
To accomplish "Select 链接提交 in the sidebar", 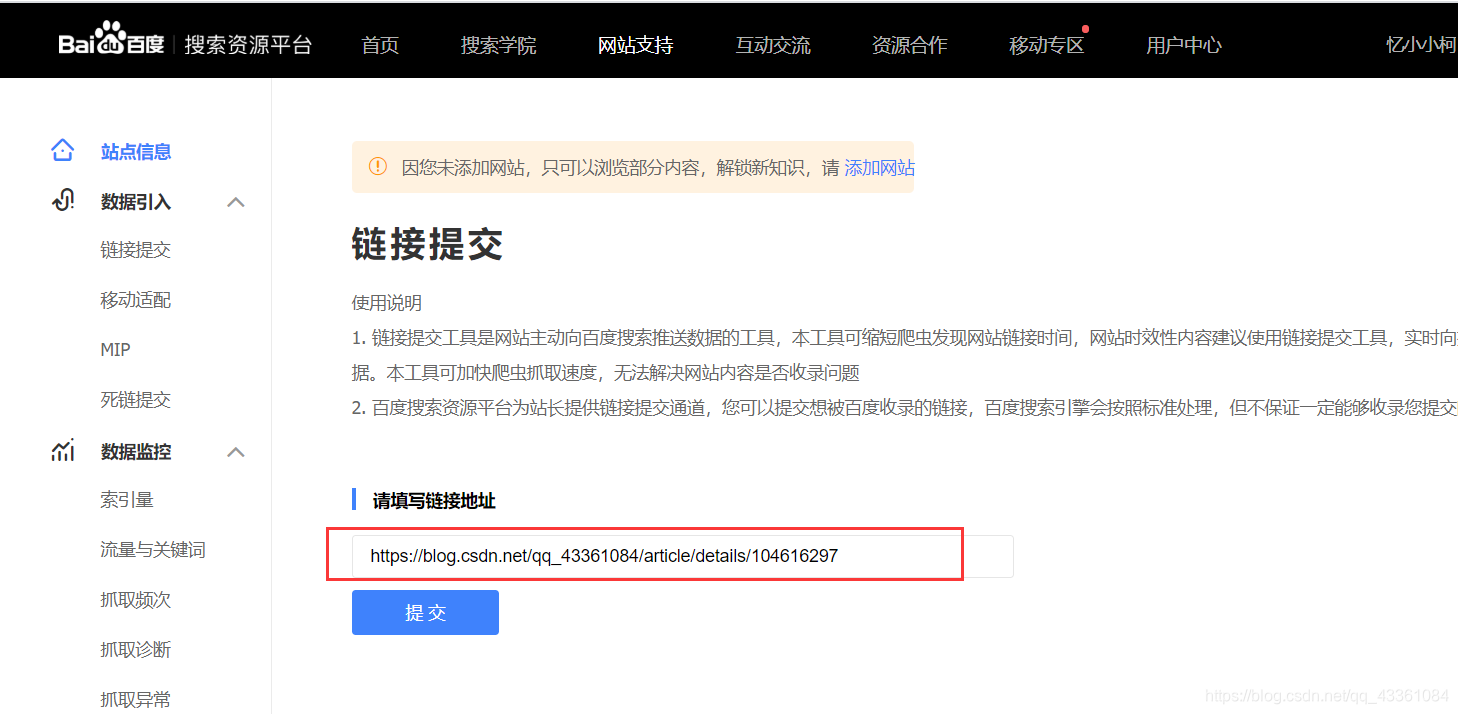I will coord(135,249).
